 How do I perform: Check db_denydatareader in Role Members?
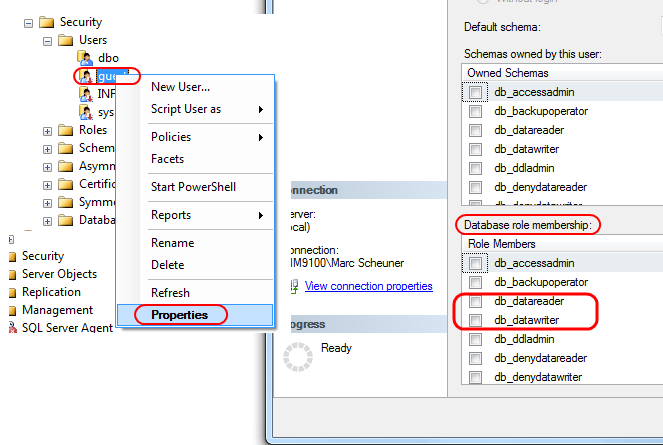(475, 358)
